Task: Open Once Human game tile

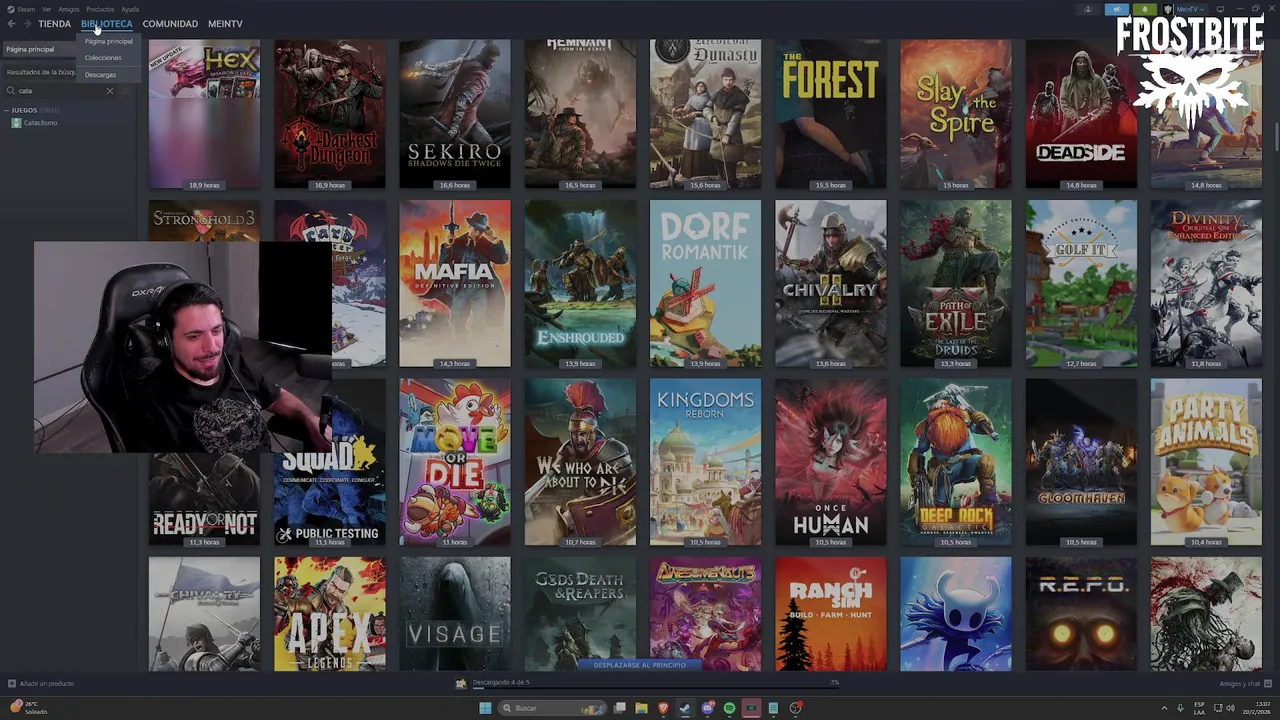Action: coord(831,462)
